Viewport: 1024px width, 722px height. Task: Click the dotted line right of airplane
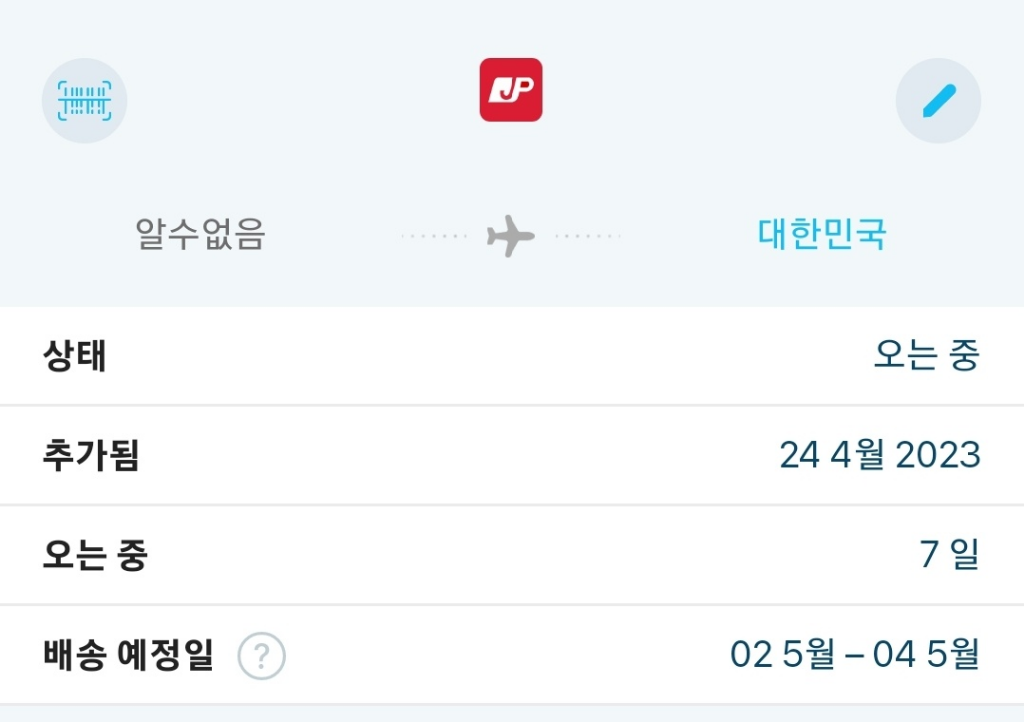click(588, 237)
